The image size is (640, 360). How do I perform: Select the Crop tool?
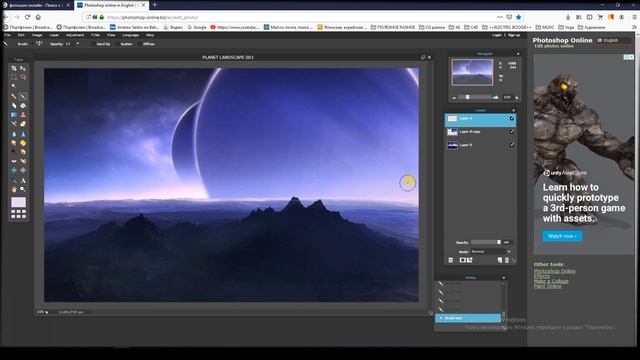click(14, 68)
